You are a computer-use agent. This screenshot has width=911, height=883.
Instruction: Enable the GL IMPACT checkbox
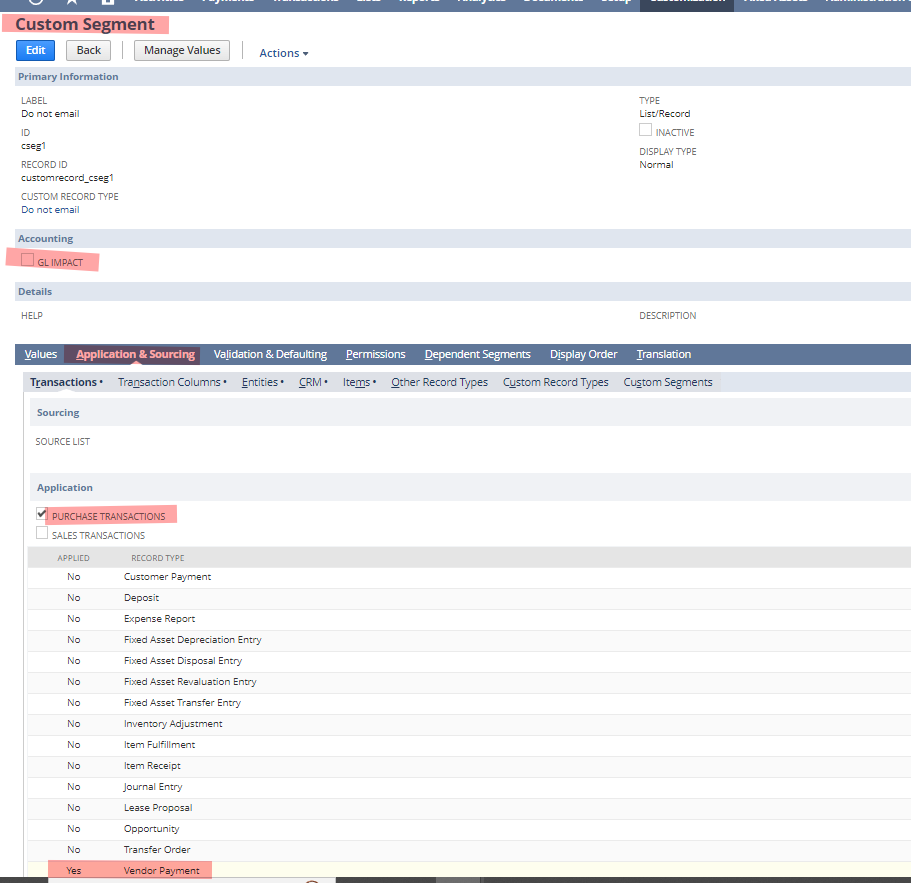coord(26,261)
